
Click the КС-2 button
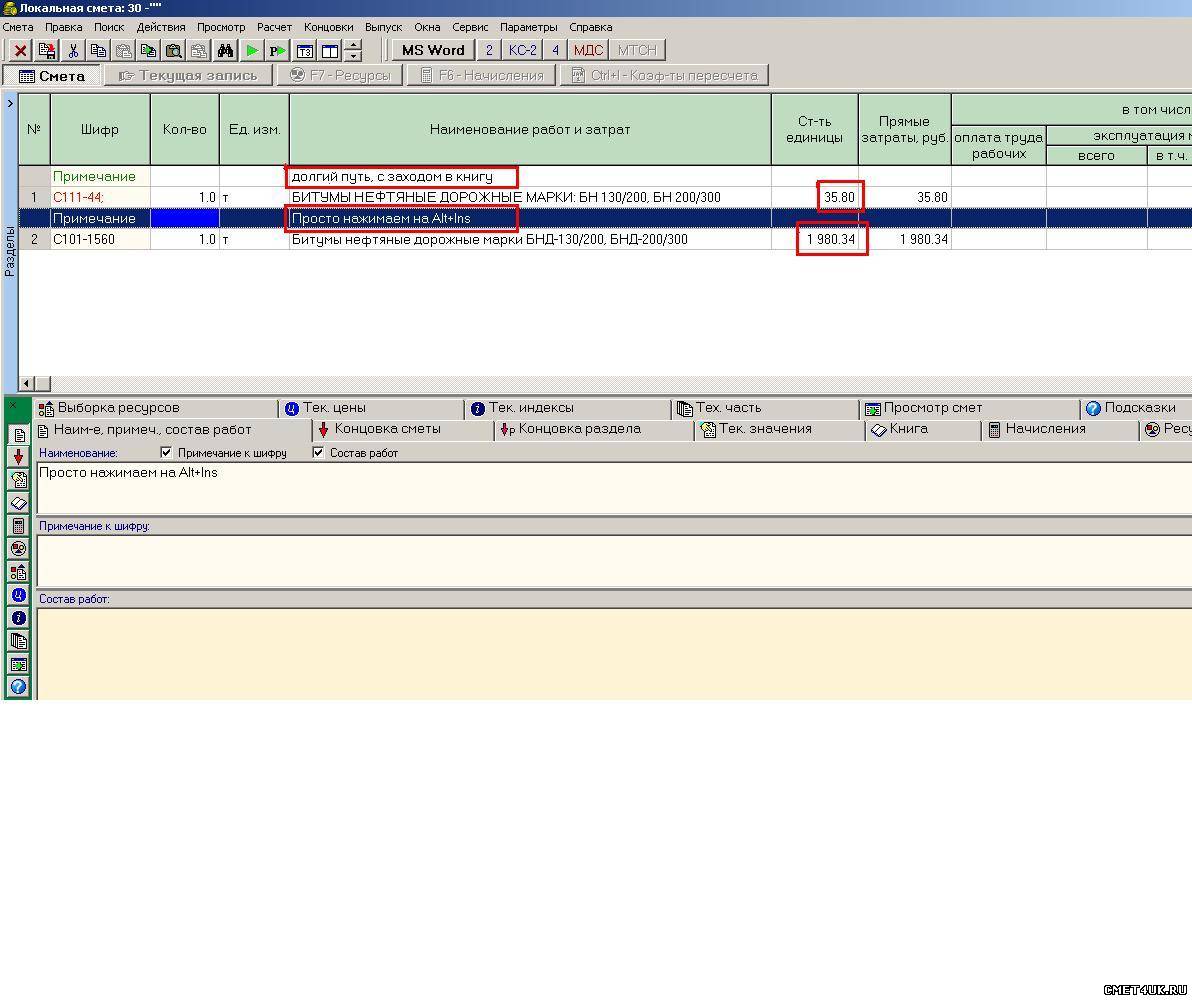click(522, 50)
